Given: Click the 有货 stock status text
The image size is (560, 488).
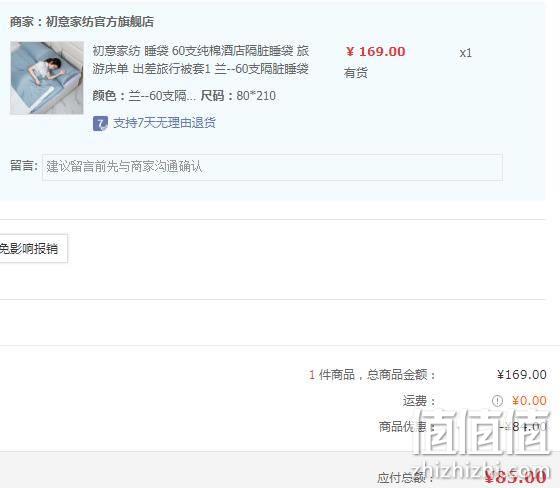Looking at the screenshot, I should click(356, 73).
